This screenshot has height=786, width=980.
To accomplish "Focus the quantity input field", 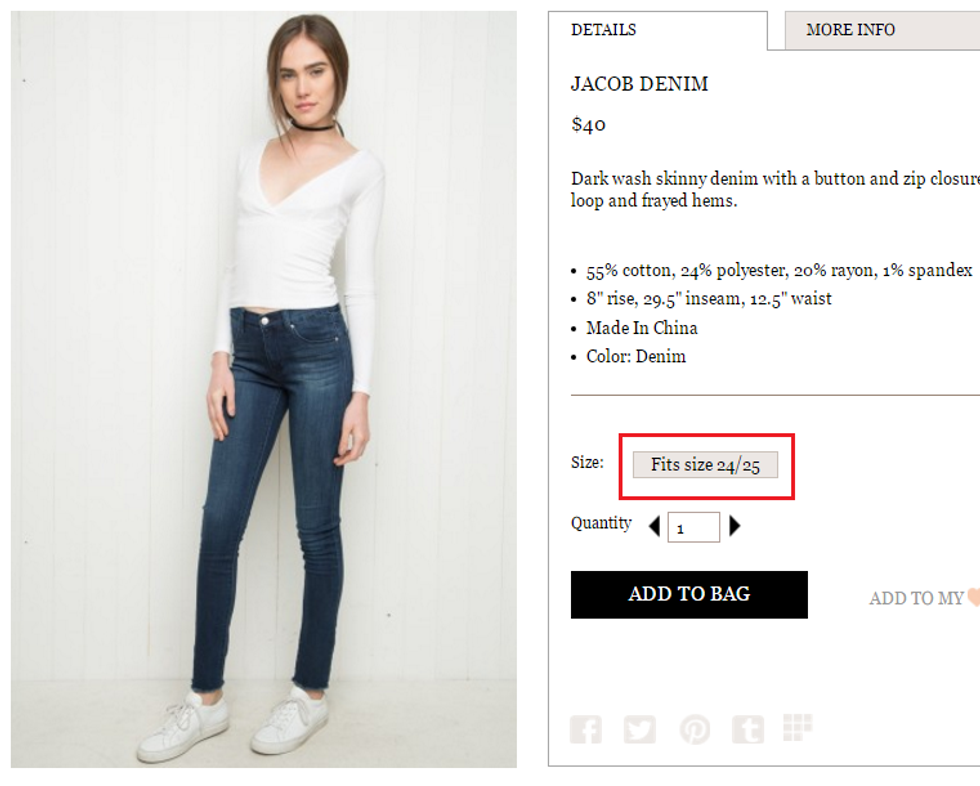I will 694,527.
